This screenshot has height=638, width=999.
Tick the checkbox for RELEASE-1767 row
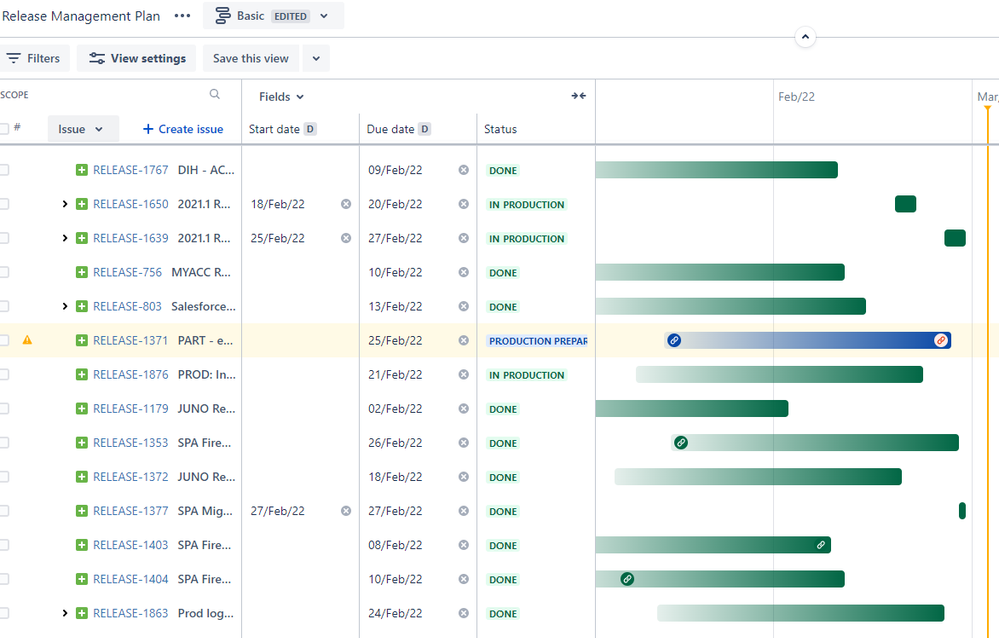pyautogui.click(x=4, y=170)
